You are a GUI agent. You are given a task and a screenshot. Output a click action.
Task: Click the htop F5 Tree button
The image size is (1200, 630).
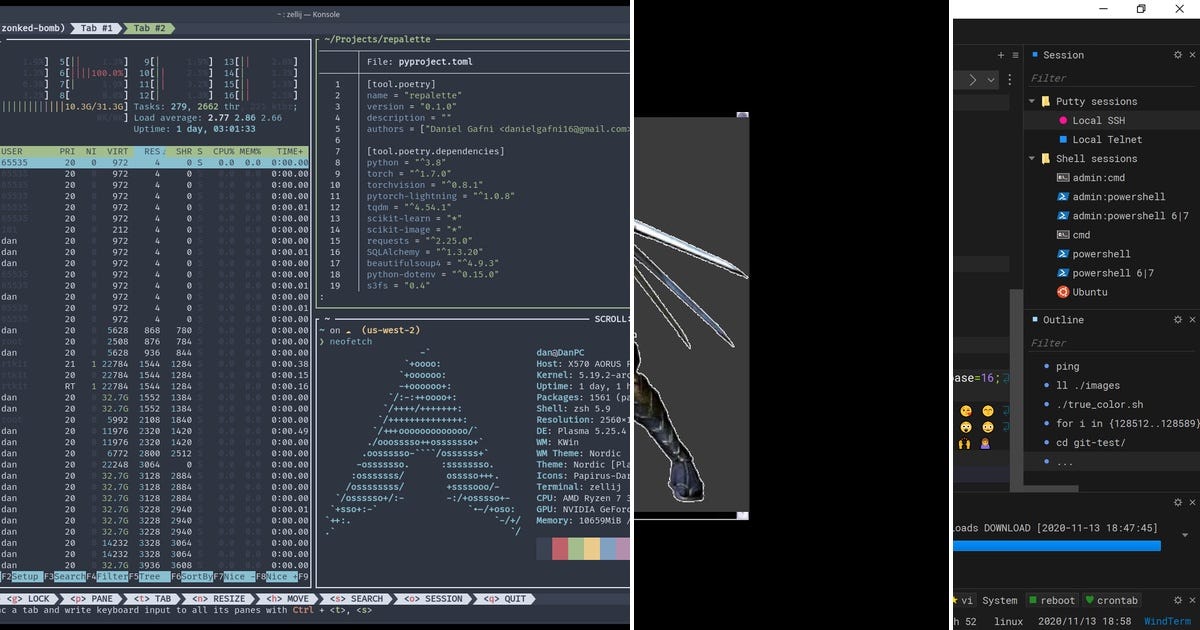click(x=149, y=577)
